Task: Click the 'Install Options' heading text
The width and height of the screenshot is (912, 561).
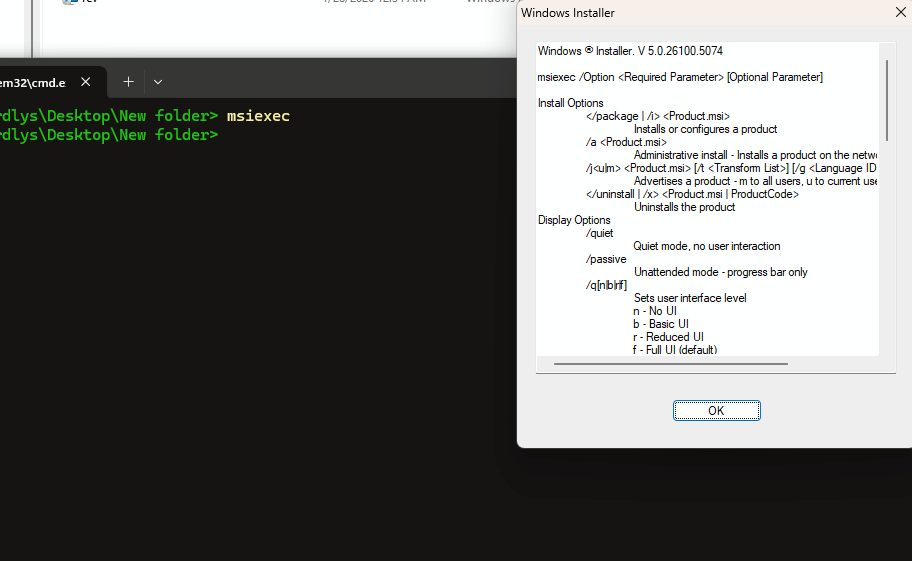Action: coord(571,103)
